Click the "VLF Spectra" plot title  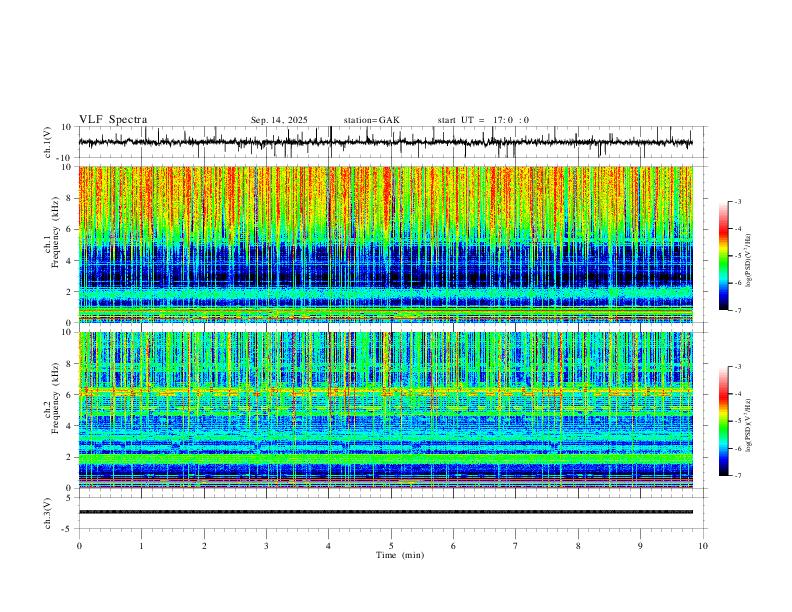click(x=113, y=120)
